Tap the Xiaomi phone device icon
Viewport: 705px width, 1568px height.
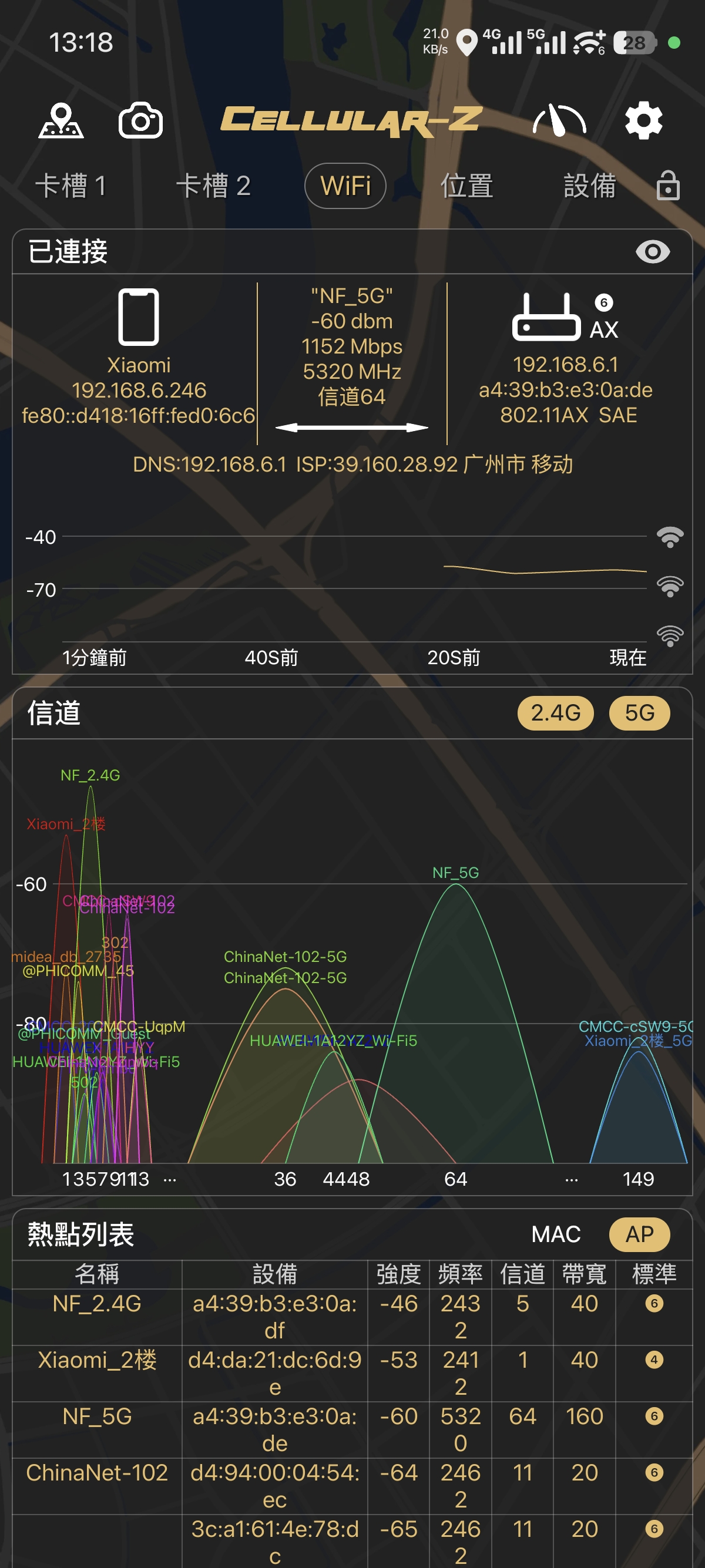click(138, 317)
